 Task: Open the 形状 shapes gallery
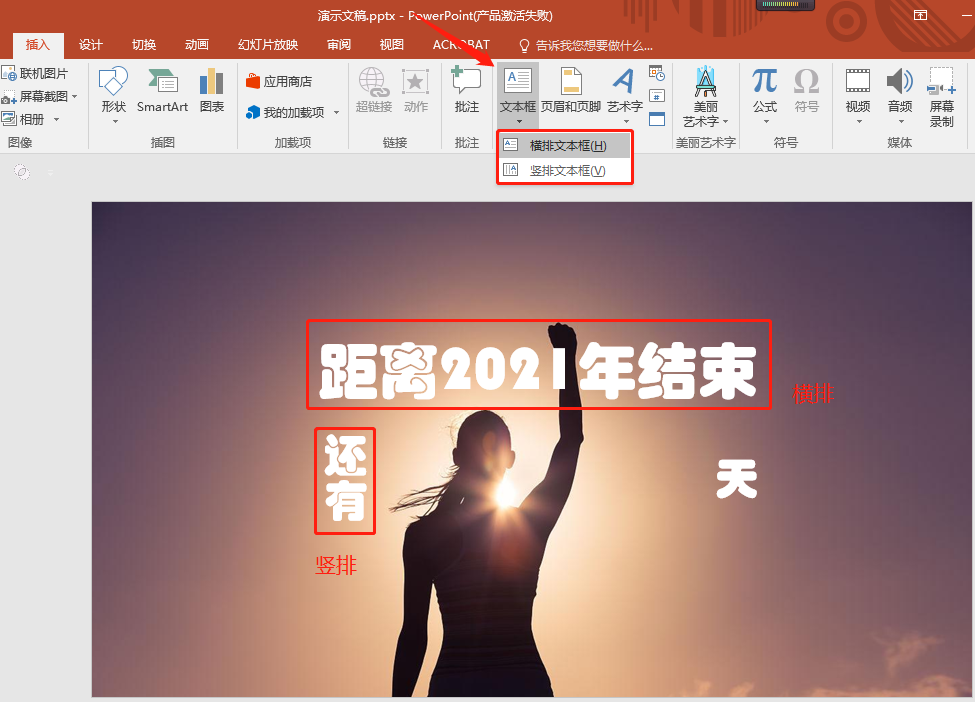pyautogui.click(x=114, y=91)
